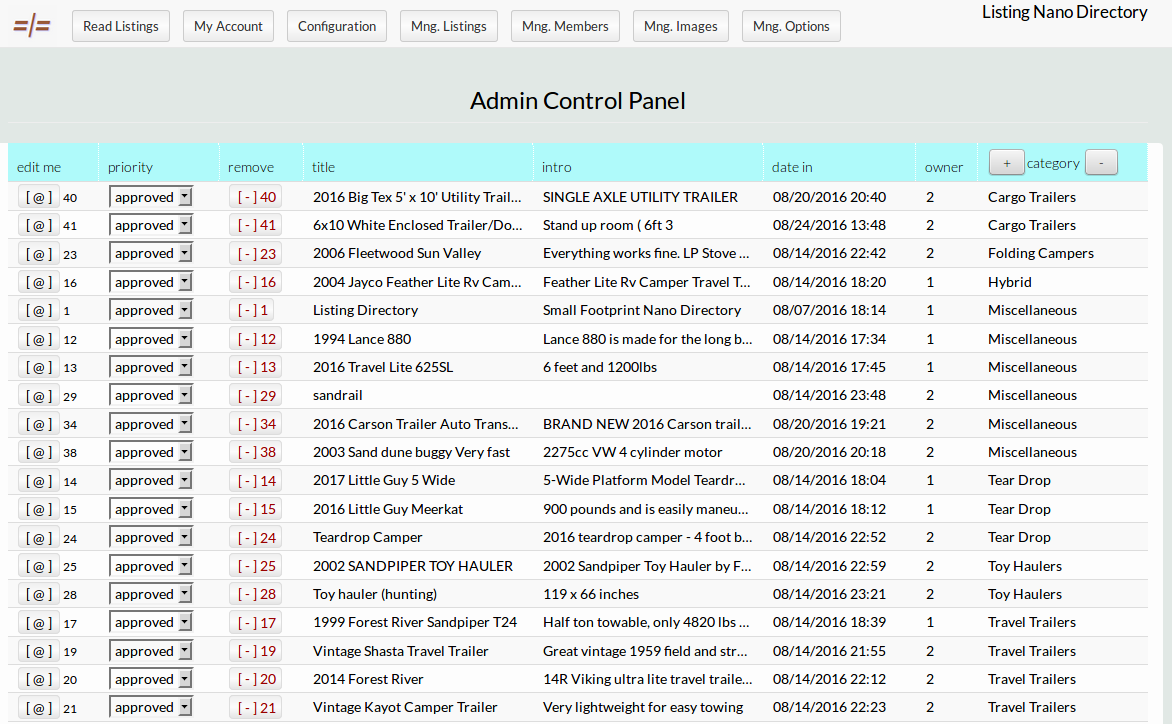The image size is (1172, 724).
Task: Click the - button in the category header
Action: pos(1101,162)
